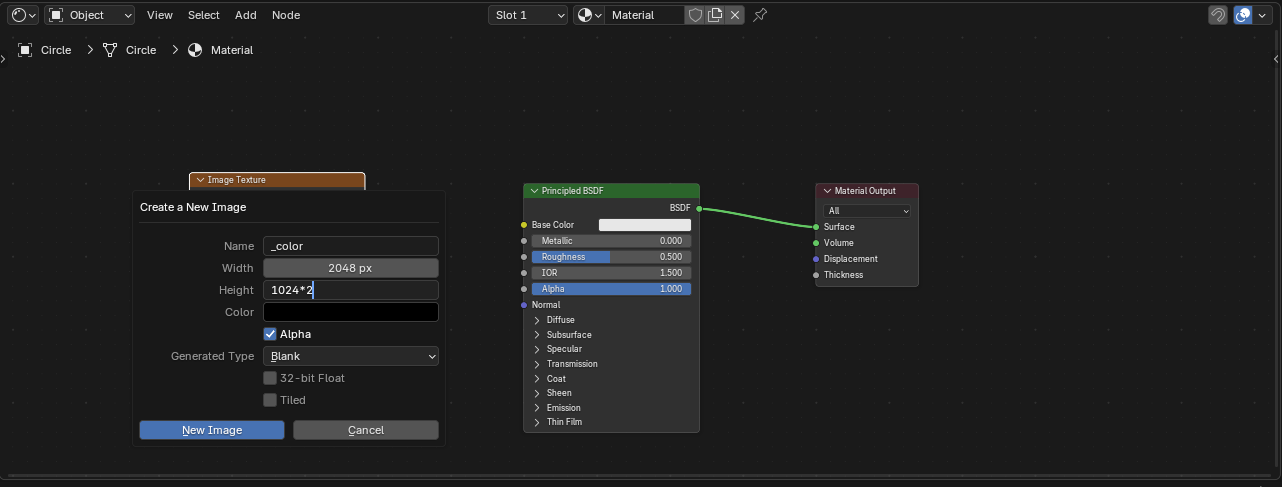Open the Add menu

[x=245, y=15]
